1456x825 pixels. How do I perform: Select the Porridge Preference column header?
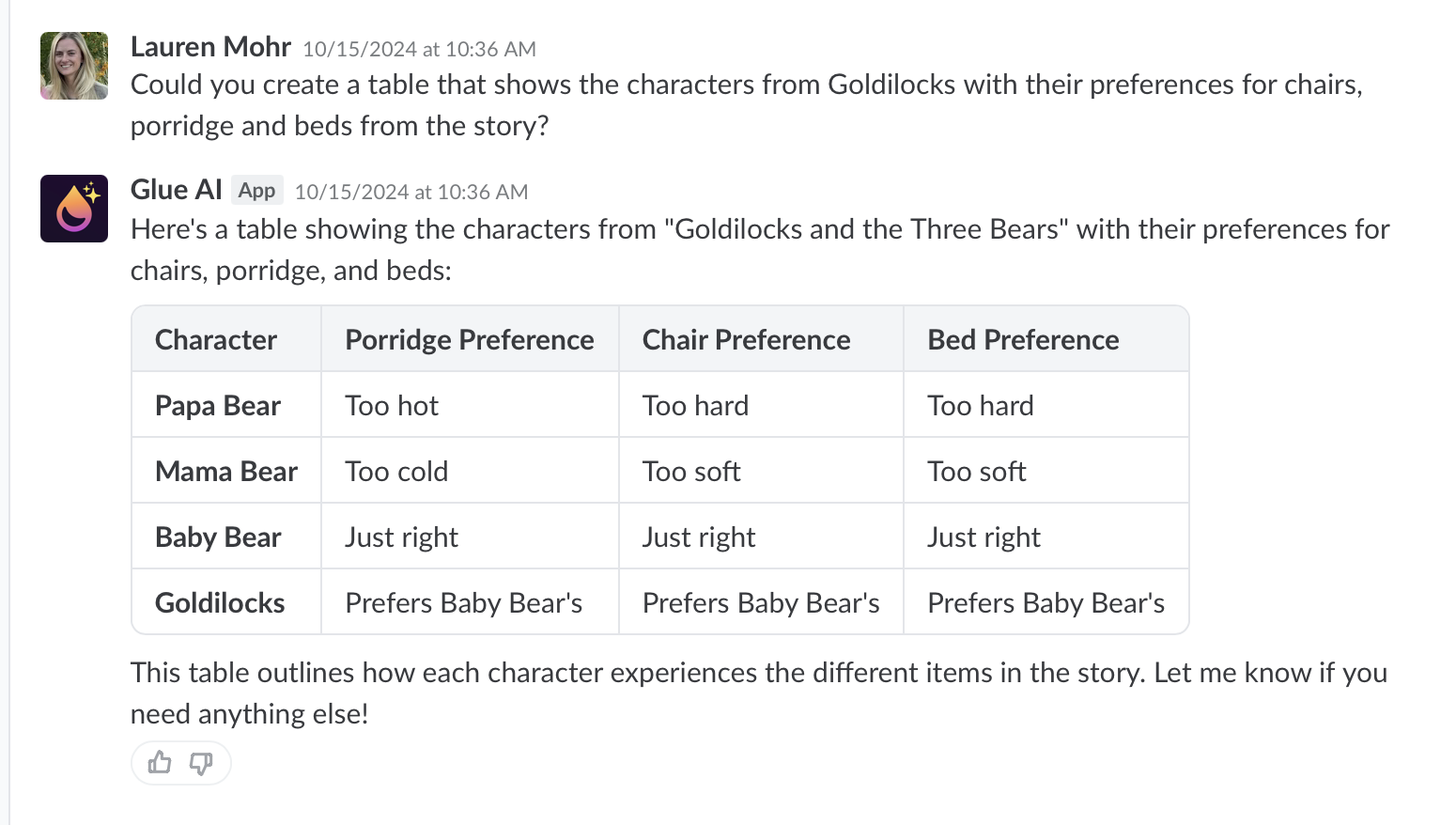(470, 339)
